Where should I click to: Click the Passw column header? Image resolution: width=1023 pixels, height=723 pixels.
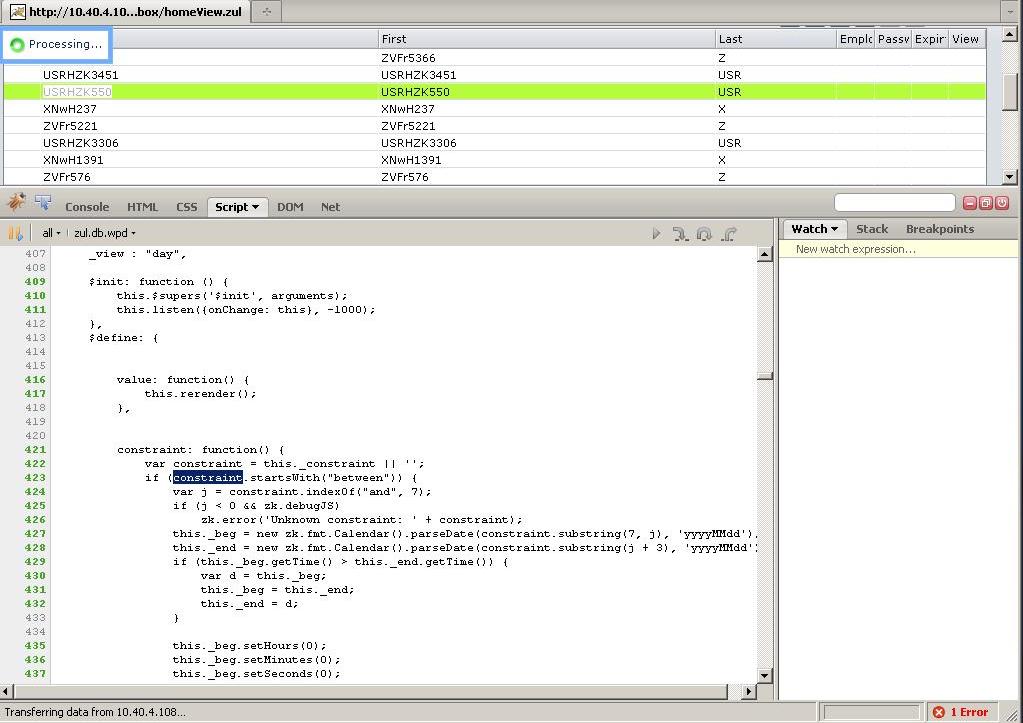pyautogui.click(x=893, y=39)
